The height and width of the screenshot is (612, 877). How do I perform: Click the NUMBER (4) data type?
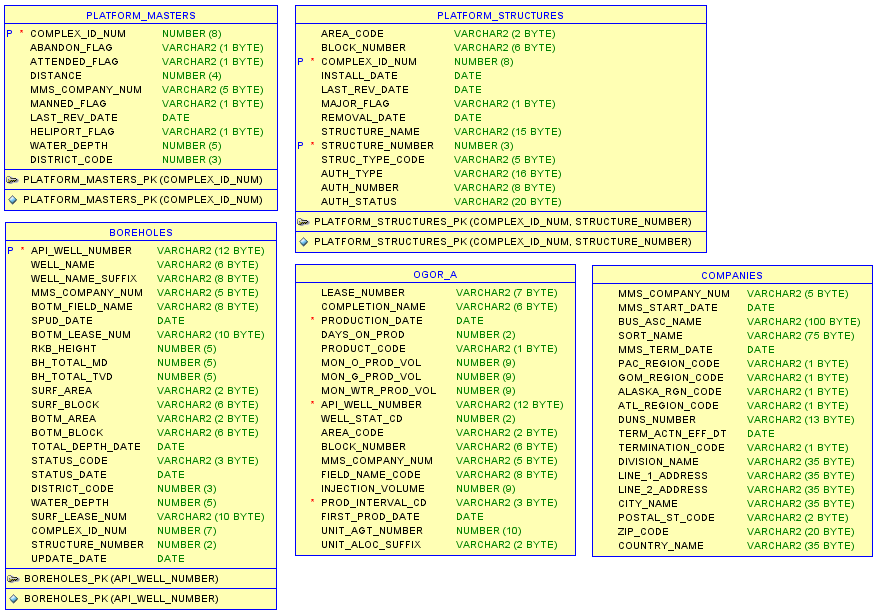[192, 76]
